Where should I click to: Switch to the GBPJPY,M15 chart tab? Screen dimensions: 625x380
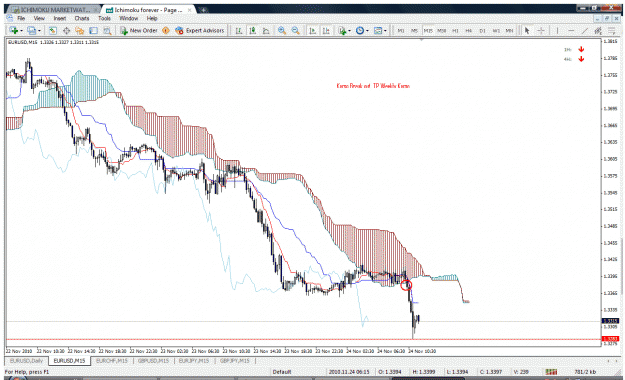pyautogui.click(x=235, y=361)
